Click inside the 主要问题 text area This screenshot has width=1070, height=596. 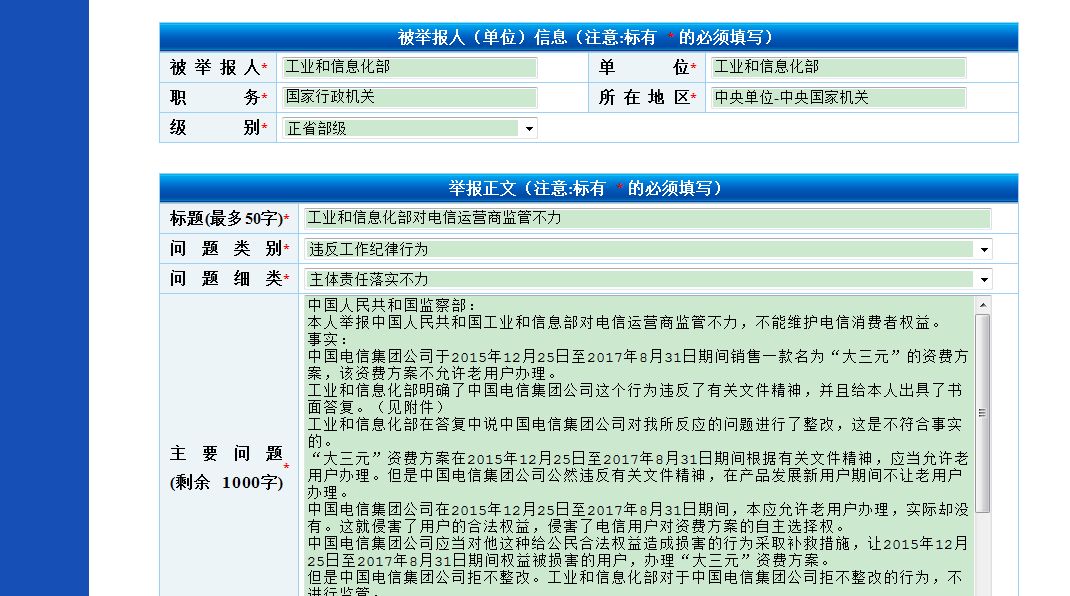point(638,447)
